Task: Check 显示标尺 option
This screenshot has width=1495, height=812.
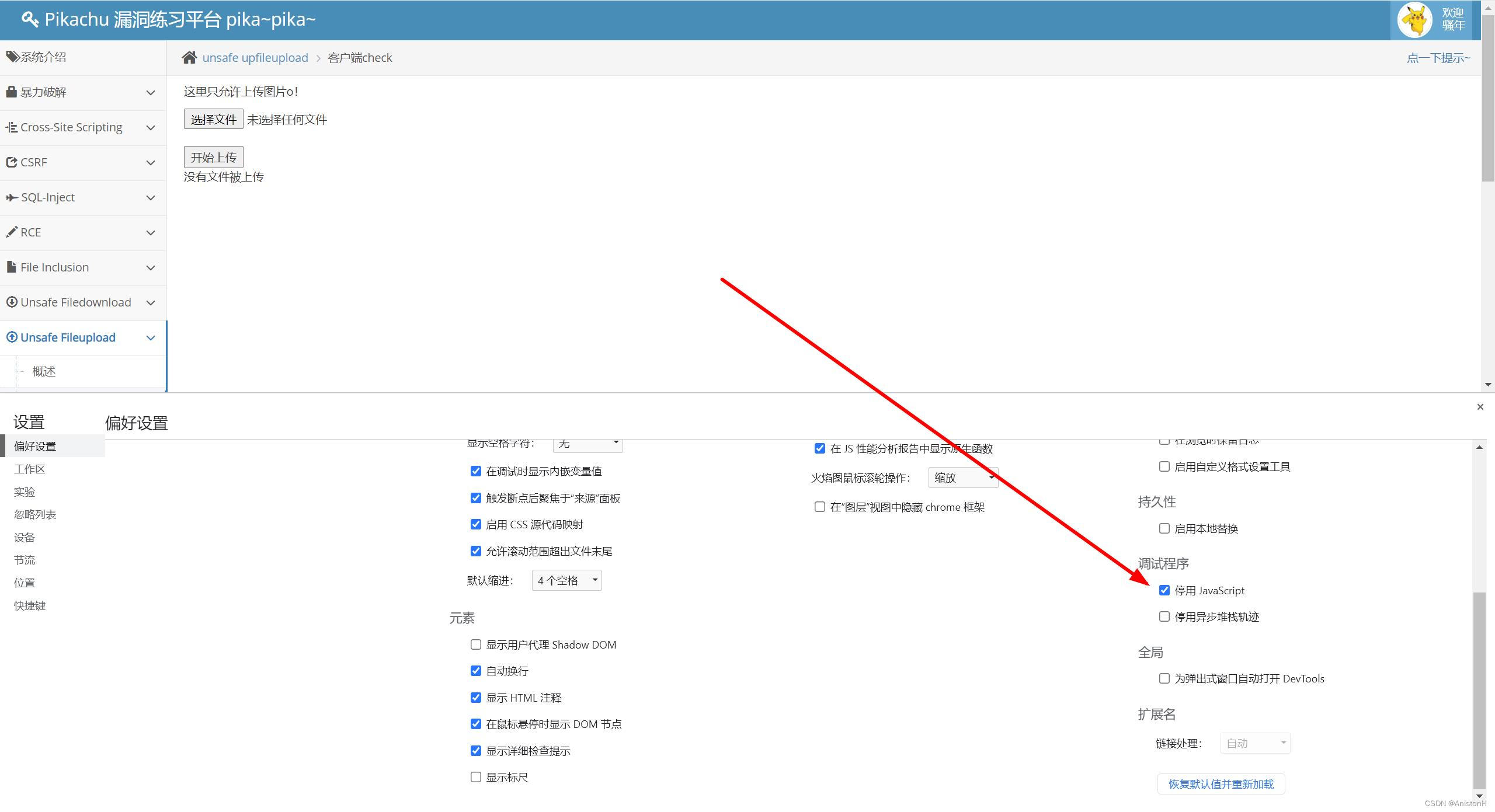Action: coord(476,777)
